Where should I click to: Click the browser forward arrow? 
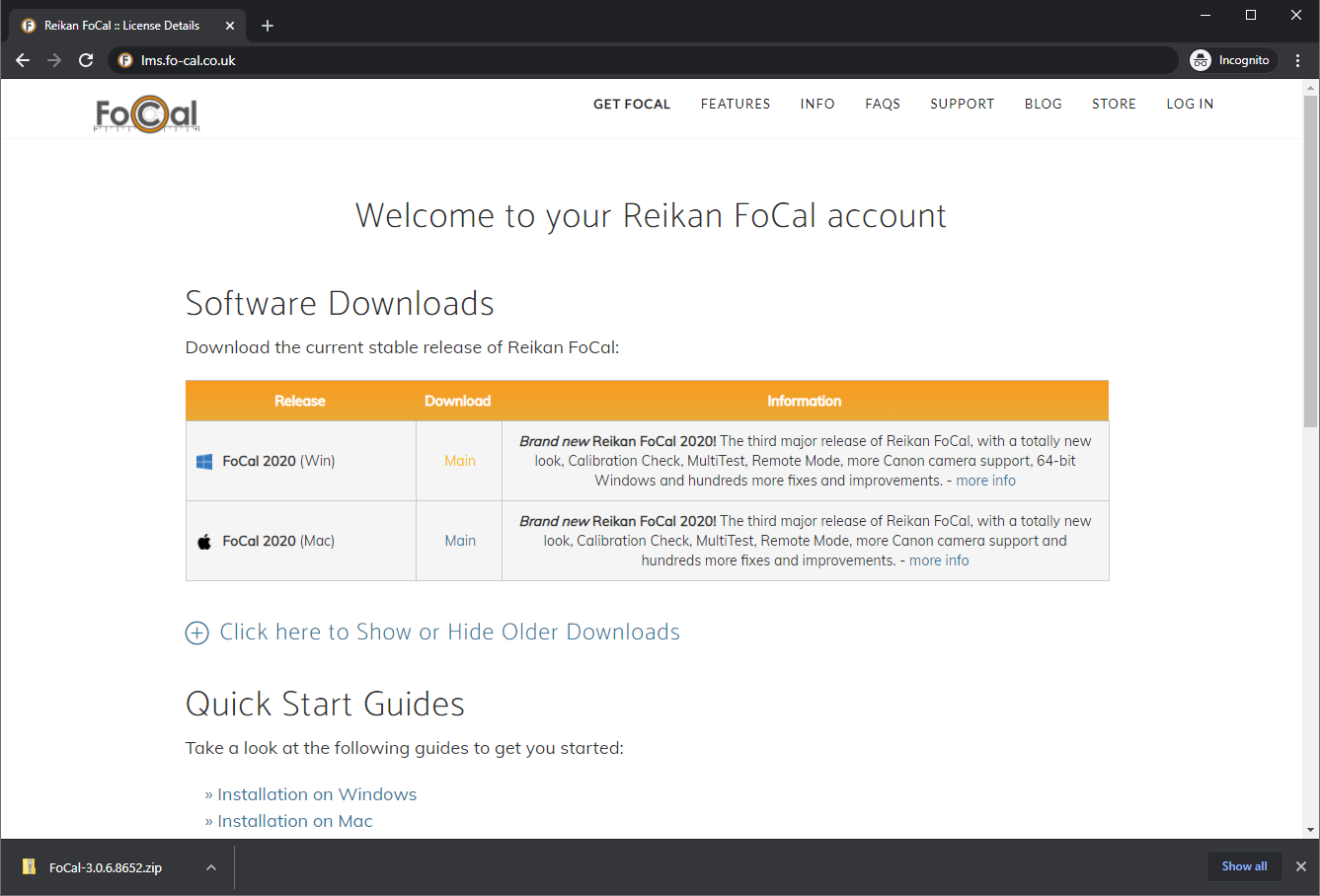[x=54, y=60]
